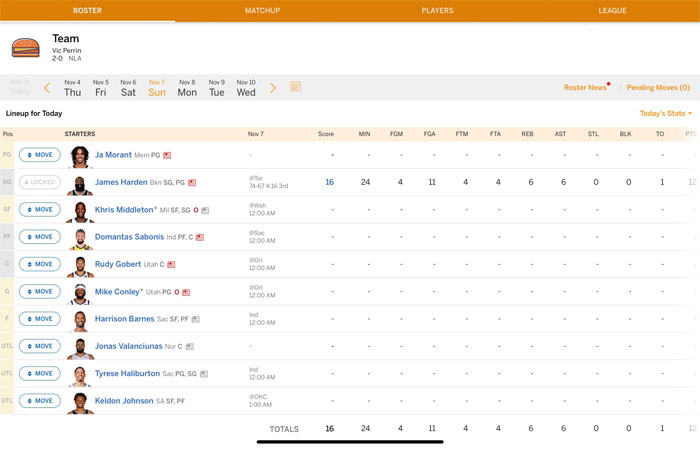Screen dimensions: 700x460
Task: Go to next week with right arrow
Action: 273,88
